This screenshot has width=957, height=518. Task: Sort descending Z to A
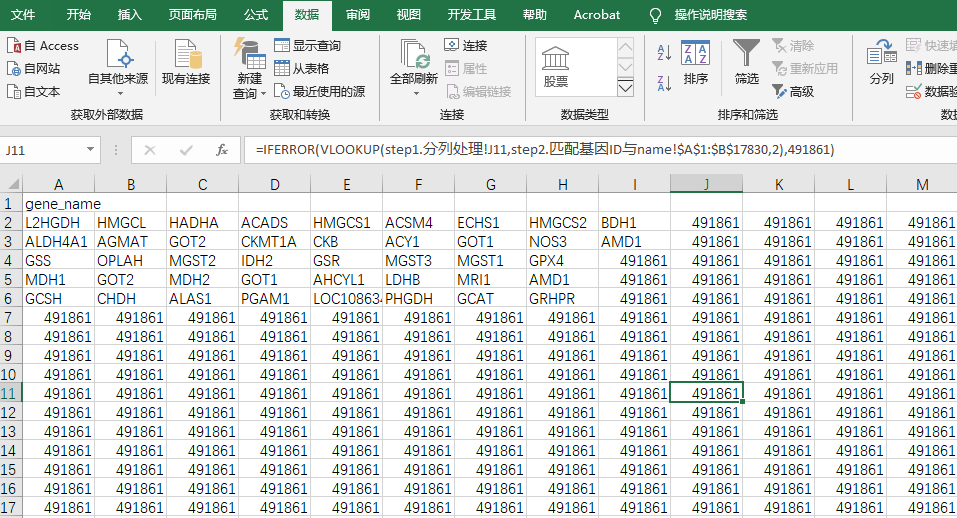click(x=664, y=82)
